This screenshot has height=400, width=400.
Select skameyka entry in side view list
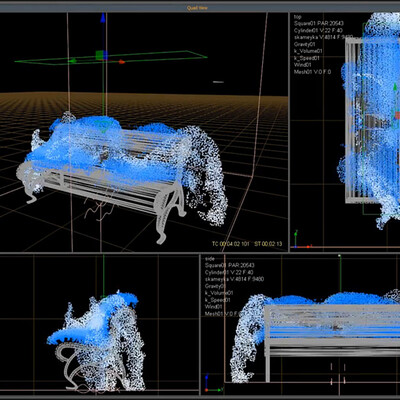234,279
